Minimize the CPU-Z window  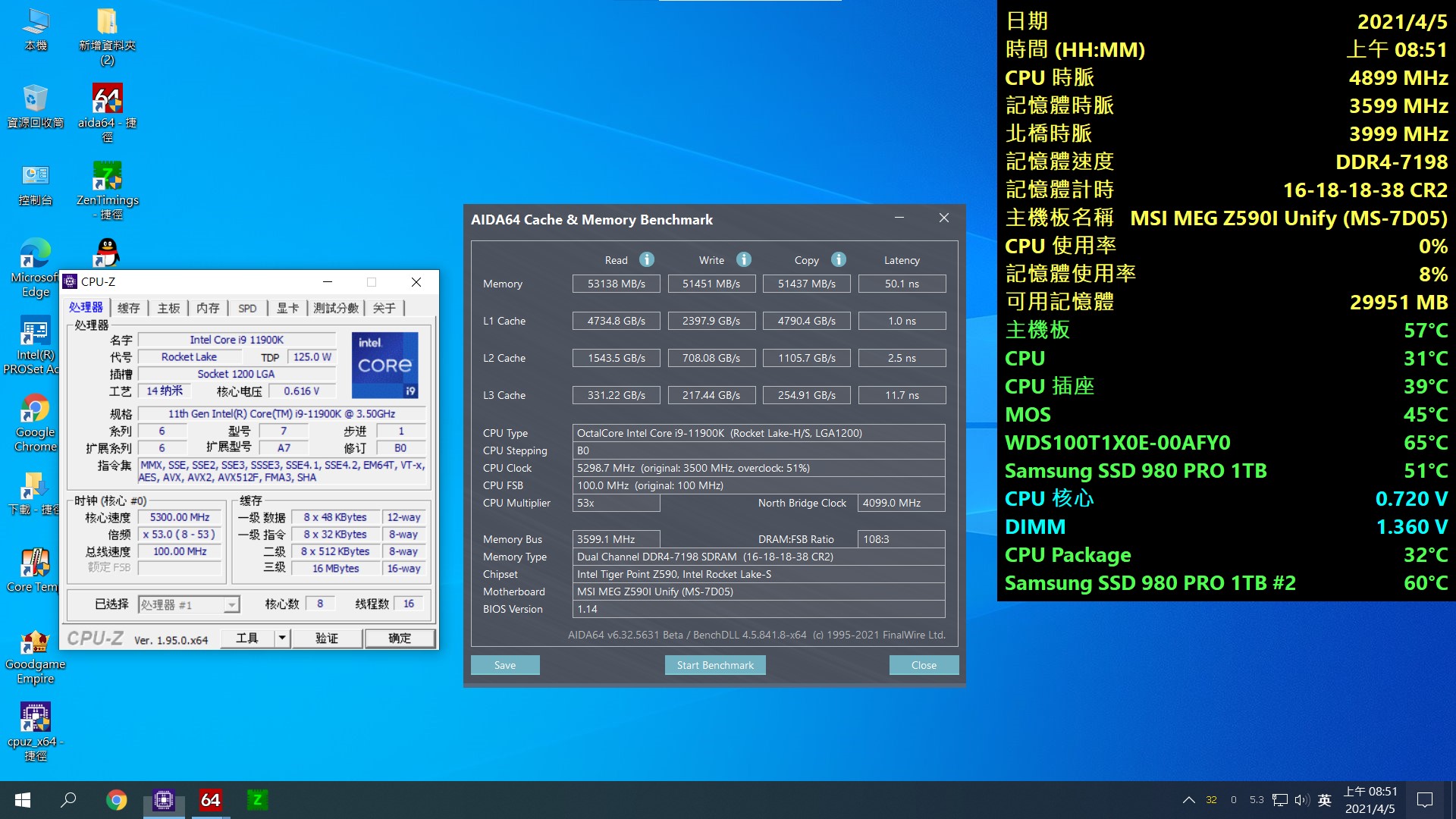coord(328,281)
